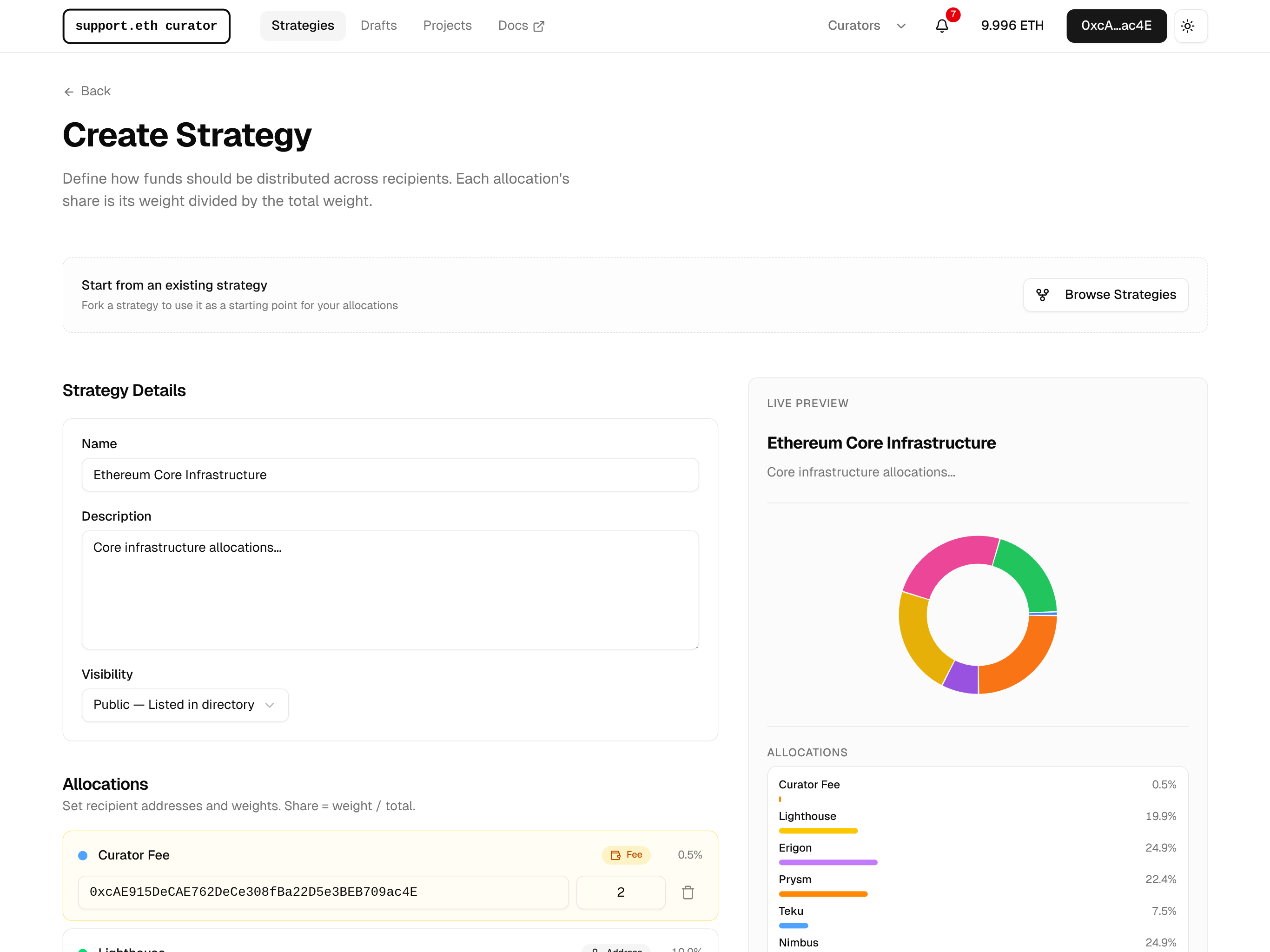Click the Curator Fee 0.5% share
This screenshot has width=1270, height=952.
pyautogui.click(x=689, y=855)
